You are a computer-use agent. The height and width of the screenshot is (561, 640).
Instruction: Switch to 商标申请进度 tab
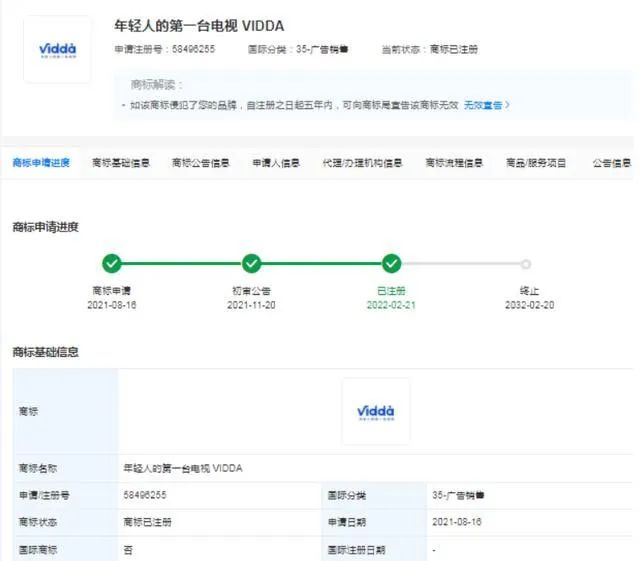coord(41,163)
